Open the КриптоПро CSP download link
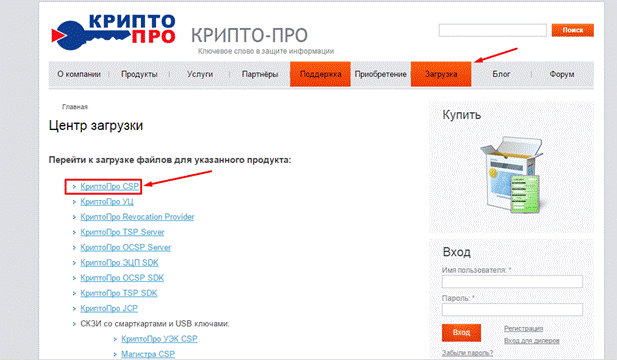Image resolution: width=617 pixels, height=360 pixels. 110,186
